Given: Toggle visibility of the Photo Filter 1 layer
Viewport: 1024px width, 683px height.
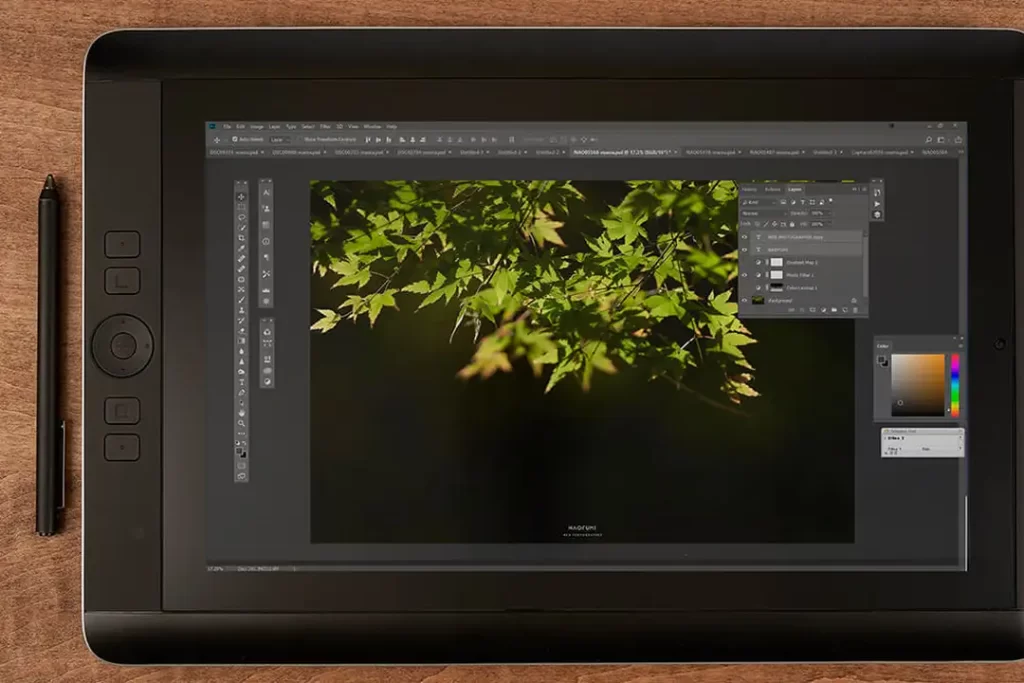Looking at the screenshot, I should pyautogui.click(x=744, y=274).
